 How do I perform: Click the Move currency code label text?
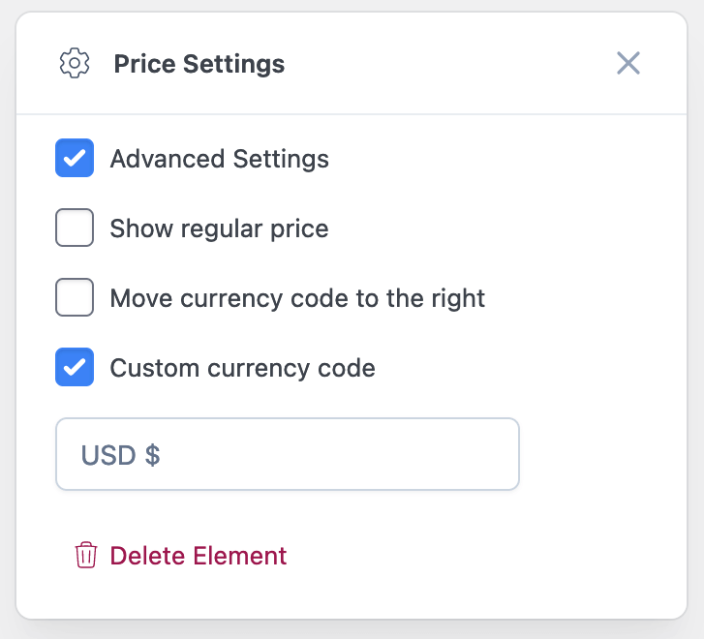[297, 298]
